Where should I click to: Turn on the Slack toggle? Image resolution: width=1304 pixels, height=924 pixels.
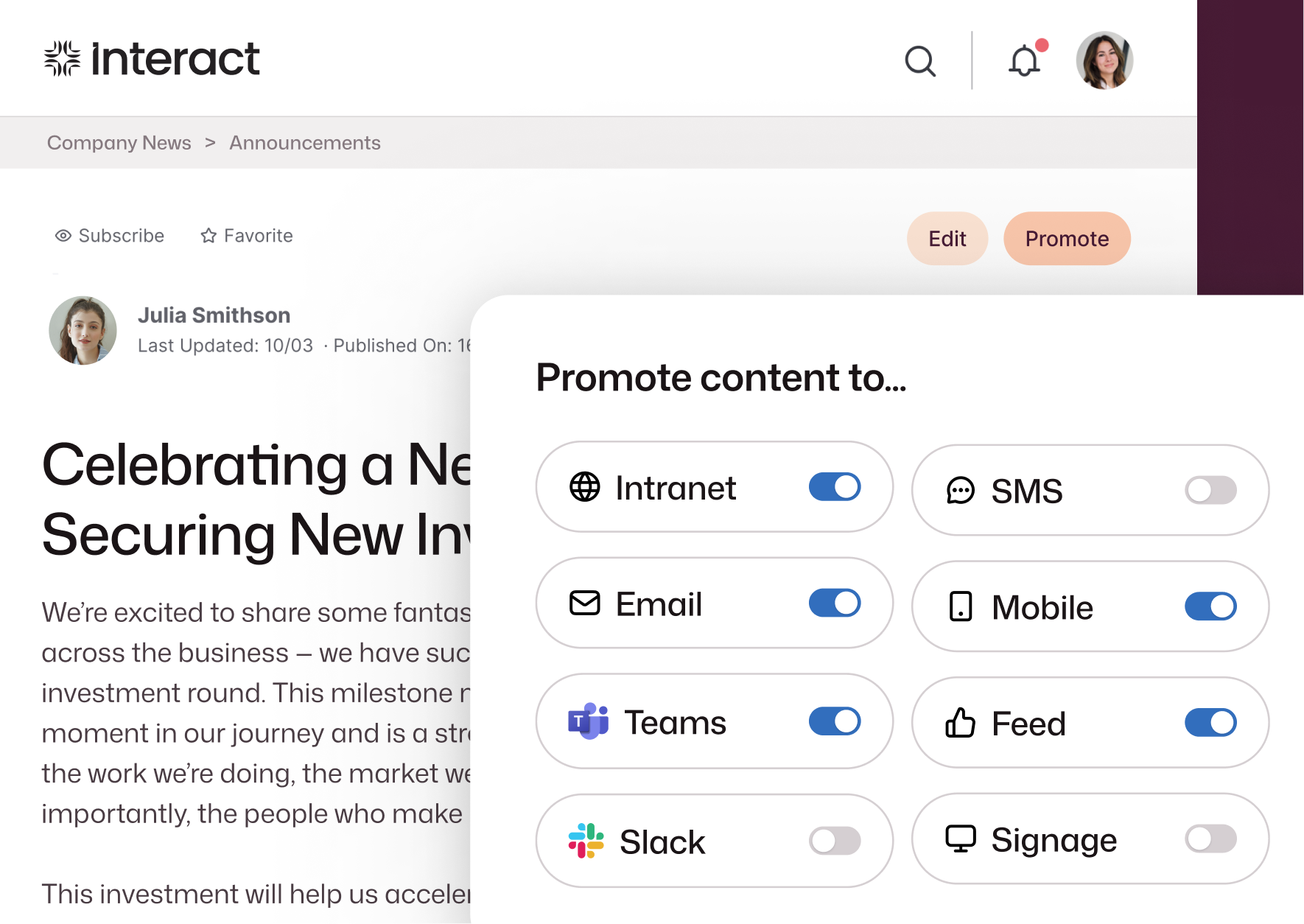pos(835,841)
